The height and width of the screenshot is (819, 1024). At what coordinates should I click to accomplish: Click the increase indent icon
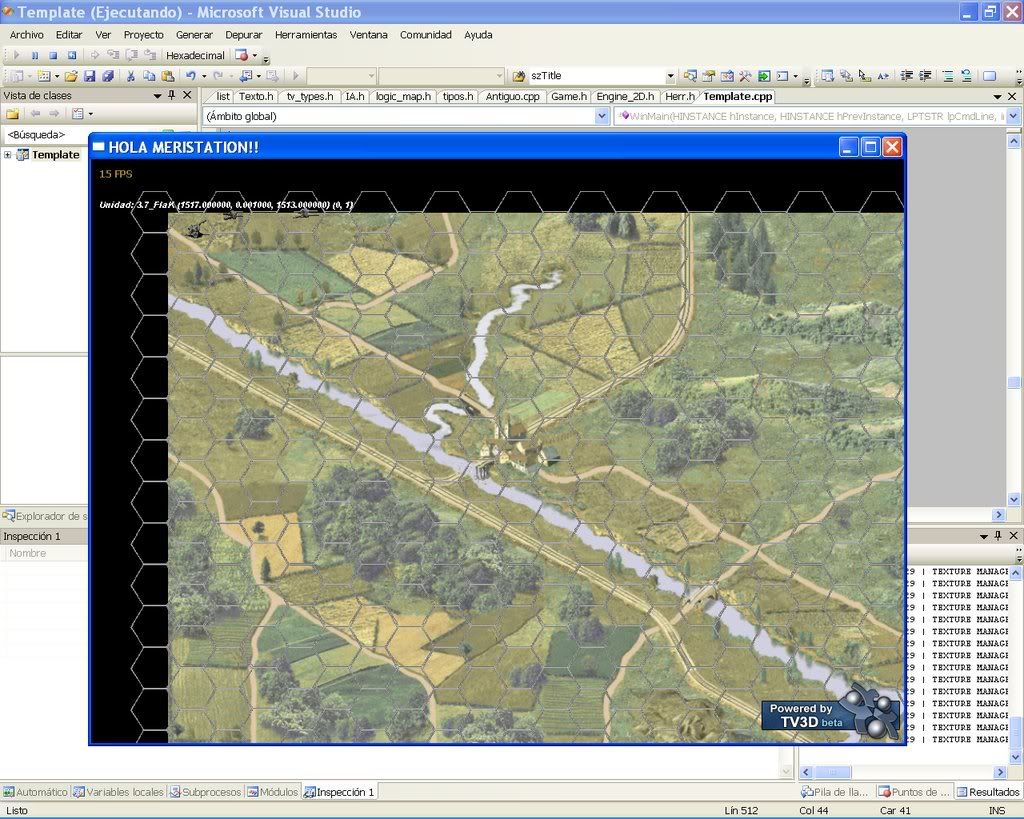pyautogui.click(x=925, y=76)
